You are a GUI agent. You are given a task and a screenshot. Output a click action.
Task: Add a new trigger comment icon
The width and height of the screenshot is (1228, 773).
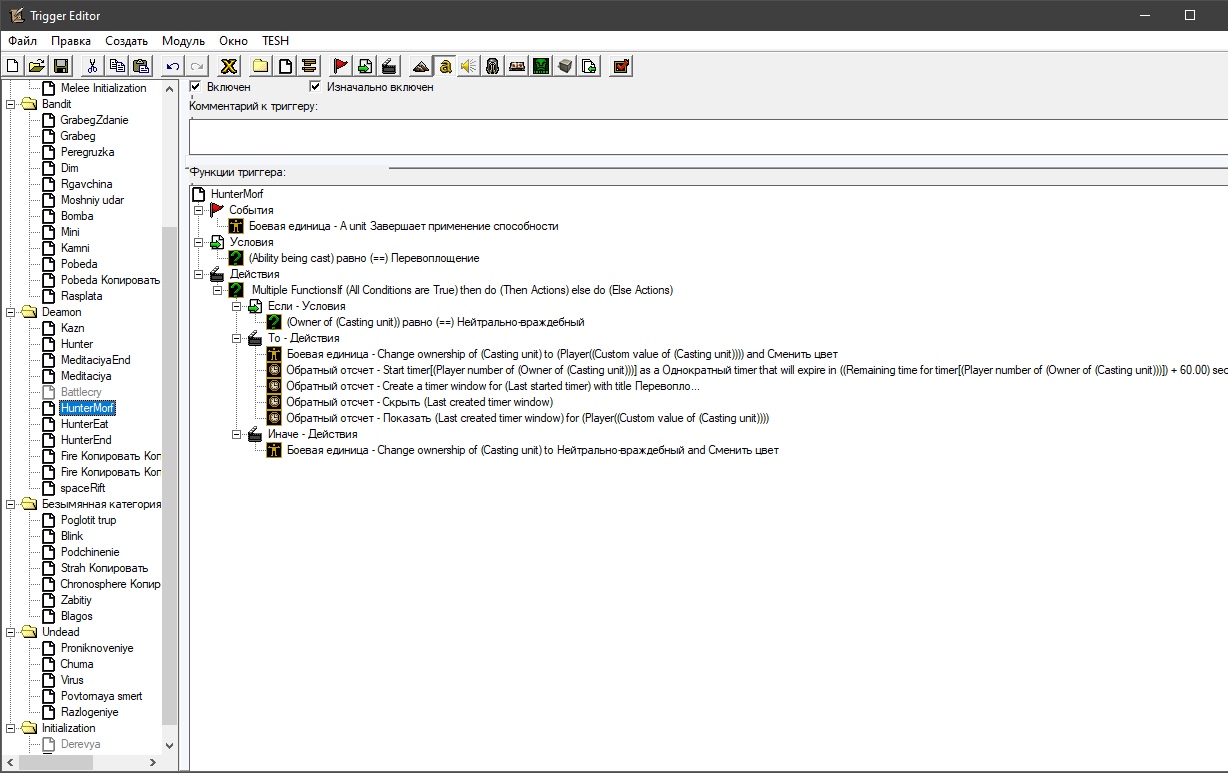coord(309,66)
